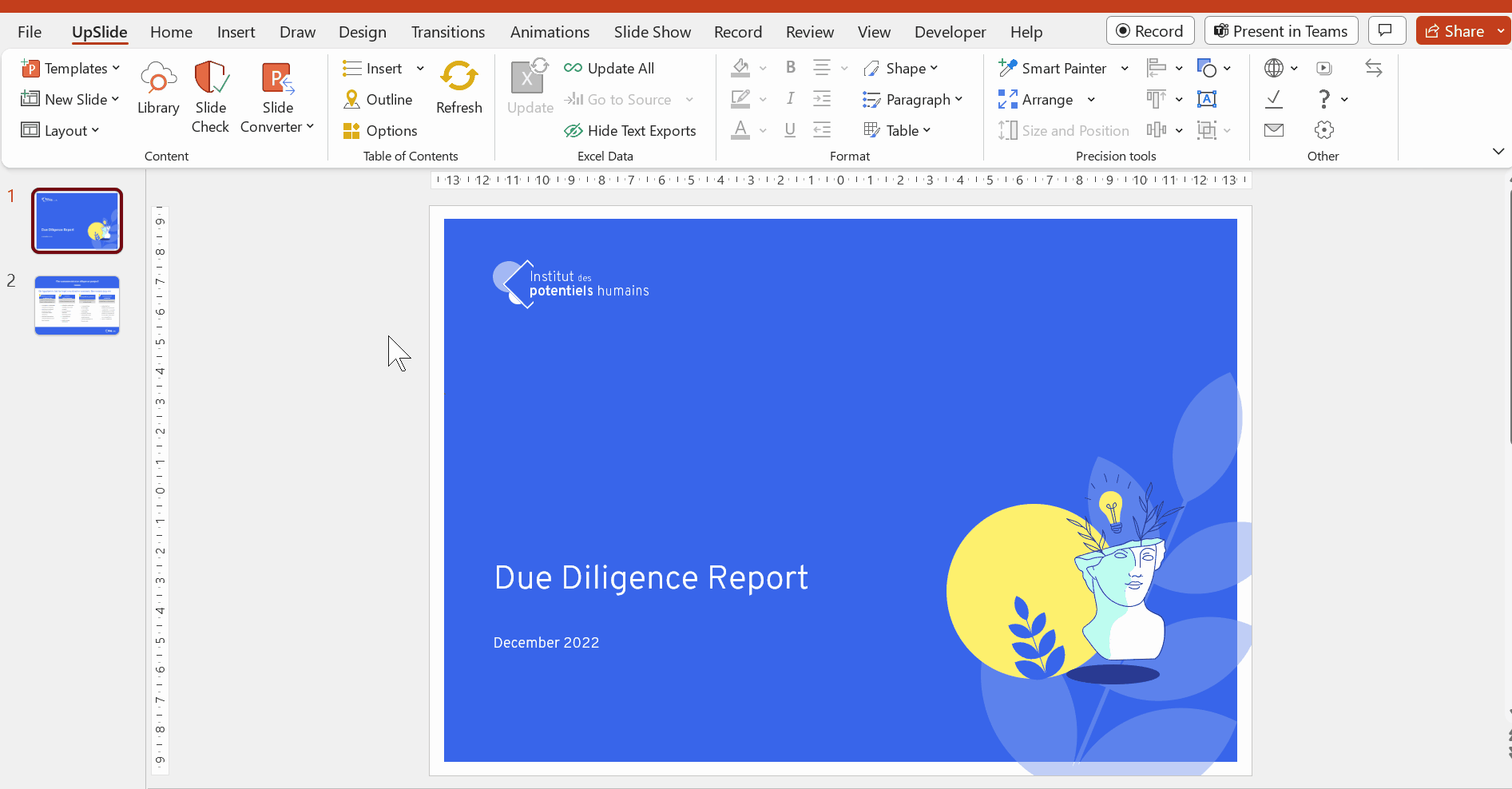Open the Animations ribbon tab
The height and width of the screenshot is (789, 1512).
pyautogui.click(x=550, y=32)
